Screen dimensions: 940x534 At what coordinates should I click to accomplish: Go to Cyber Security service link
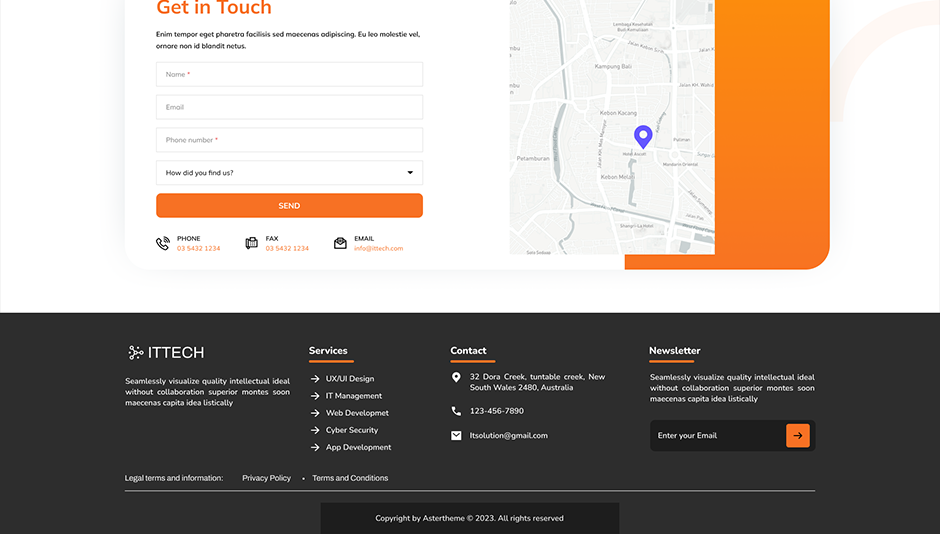click(351, 430)
